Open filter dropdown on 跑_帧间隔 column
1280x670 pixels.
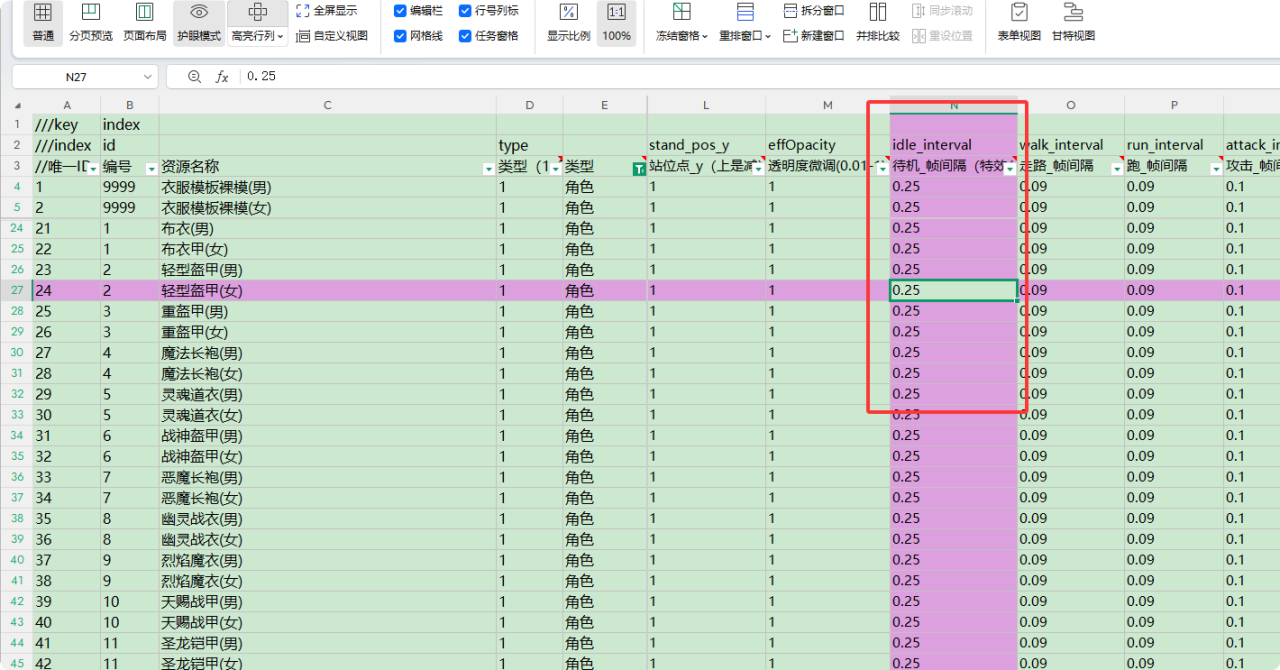click(x=1215, y=169)
